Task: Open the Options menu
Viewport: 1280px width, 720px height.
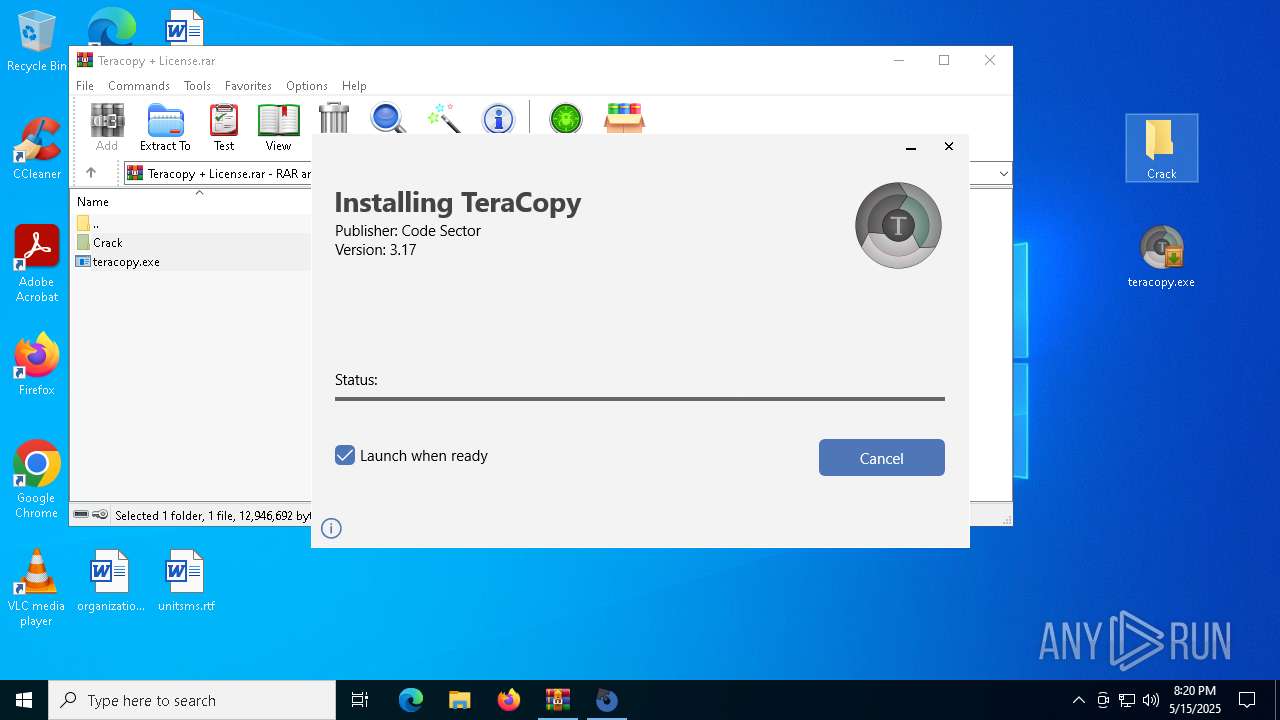Action: click(x=307, y=86)
